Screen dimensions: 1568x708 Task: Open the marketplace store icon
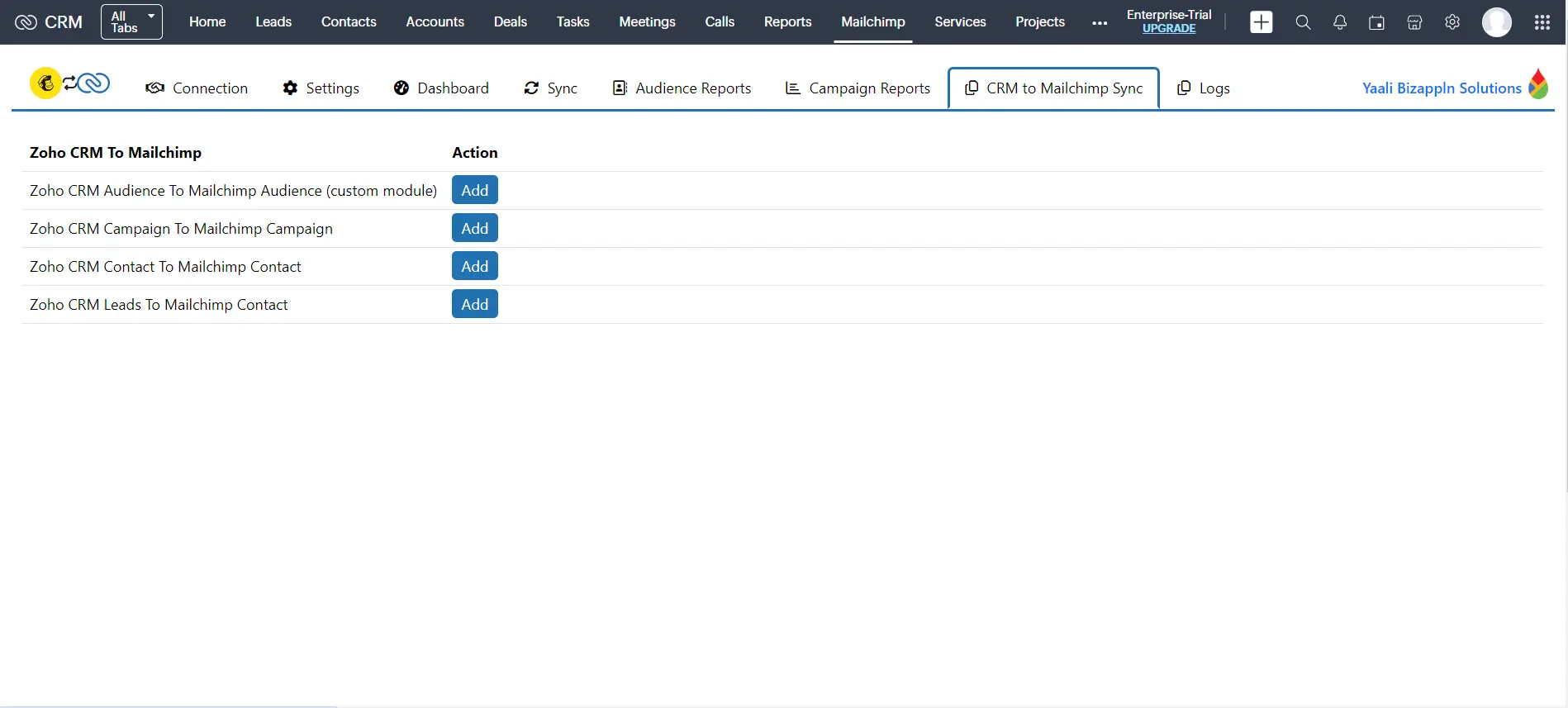pos(1414,22)
